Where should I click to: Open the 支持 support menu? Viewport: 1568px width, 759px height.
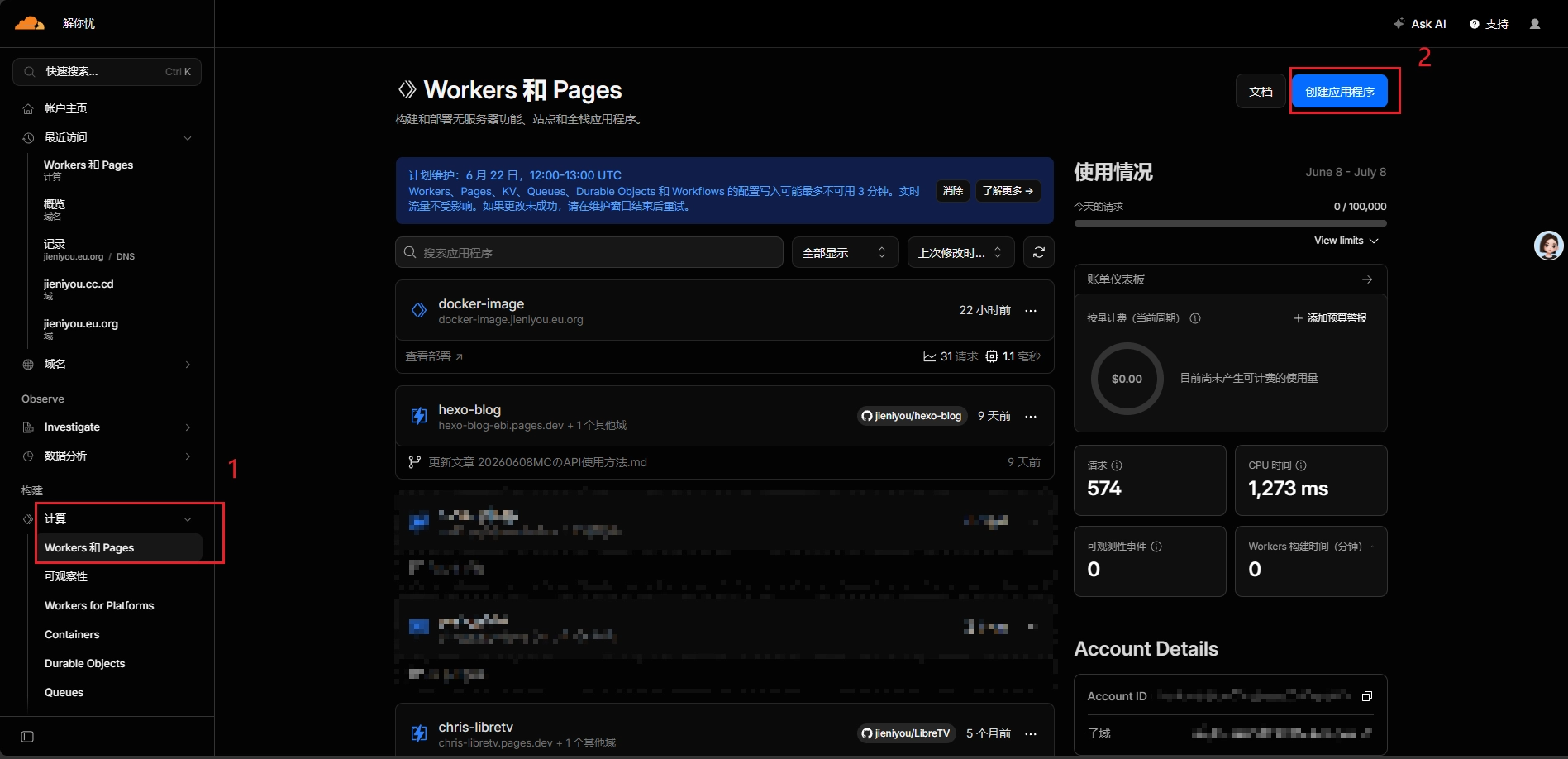click(1489, 24)
